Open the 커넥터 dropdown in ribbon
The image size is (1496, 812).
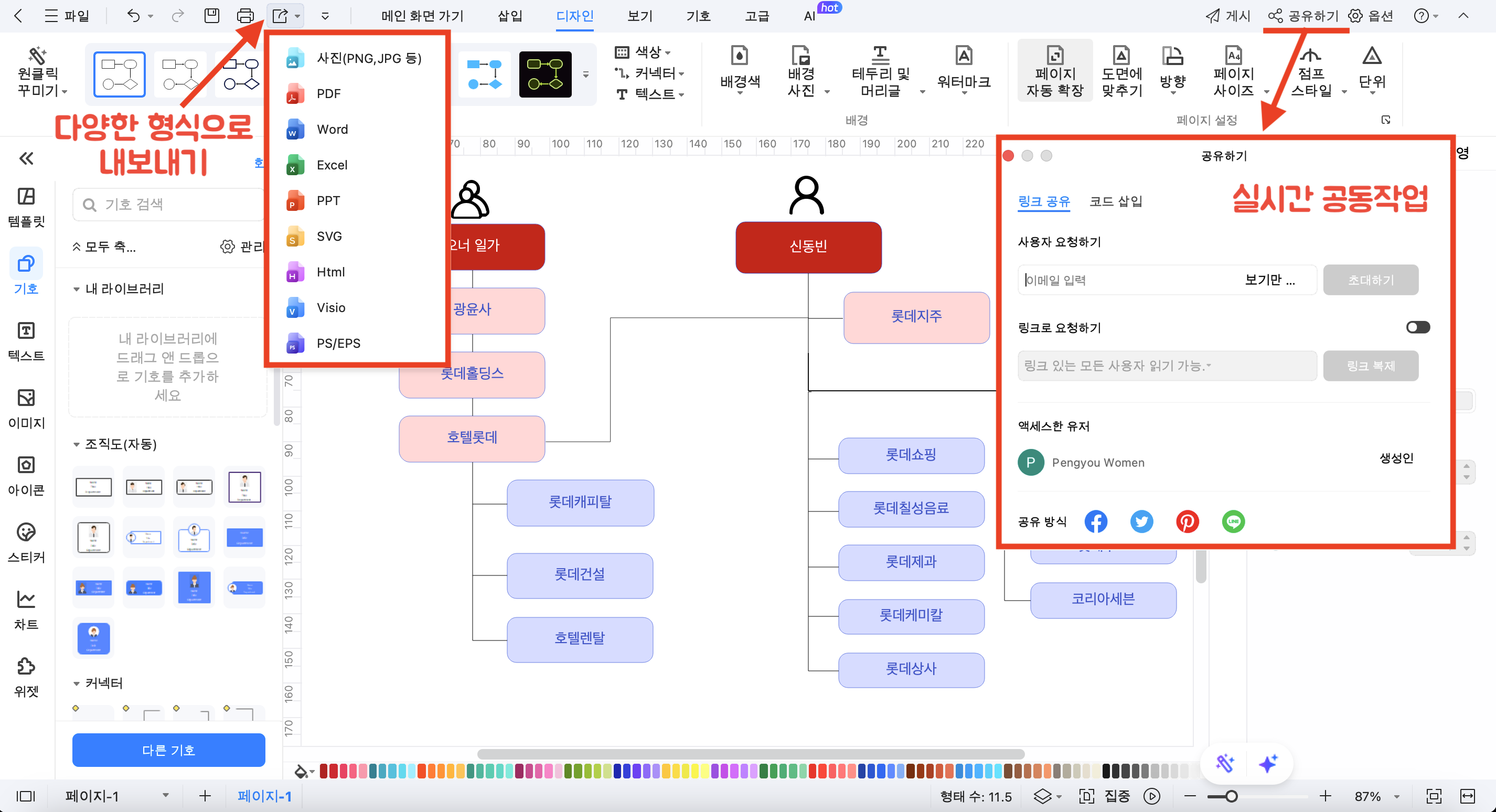tap(650, 73)
